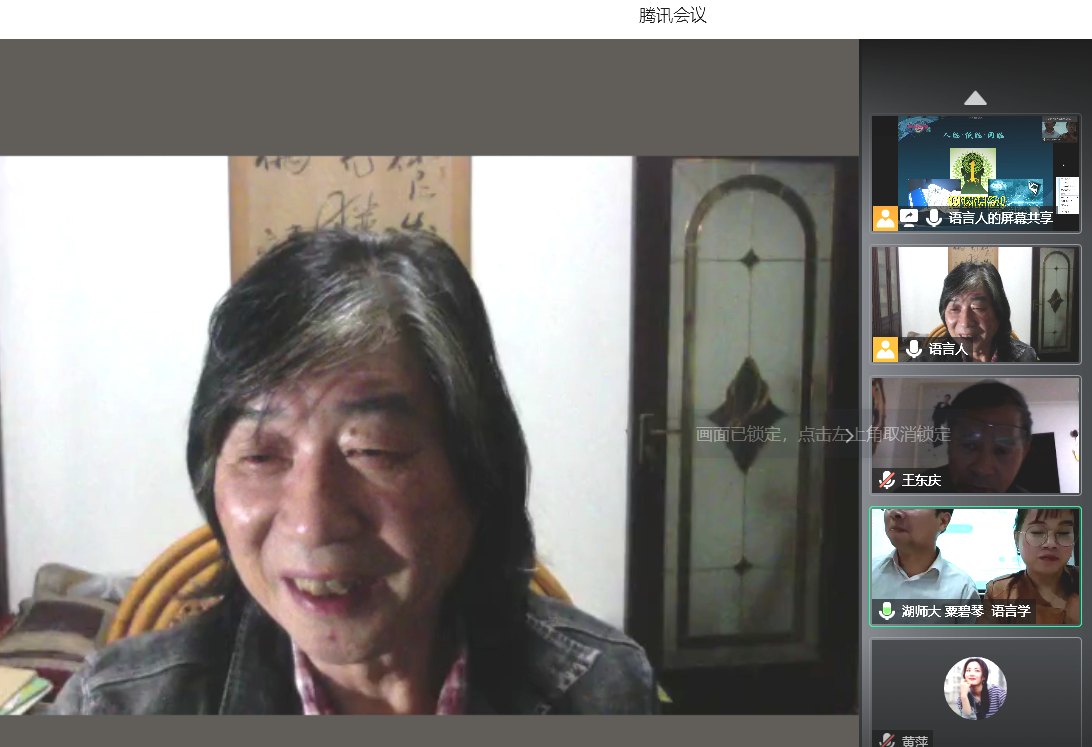Click the 王东庆 name label

921,480
